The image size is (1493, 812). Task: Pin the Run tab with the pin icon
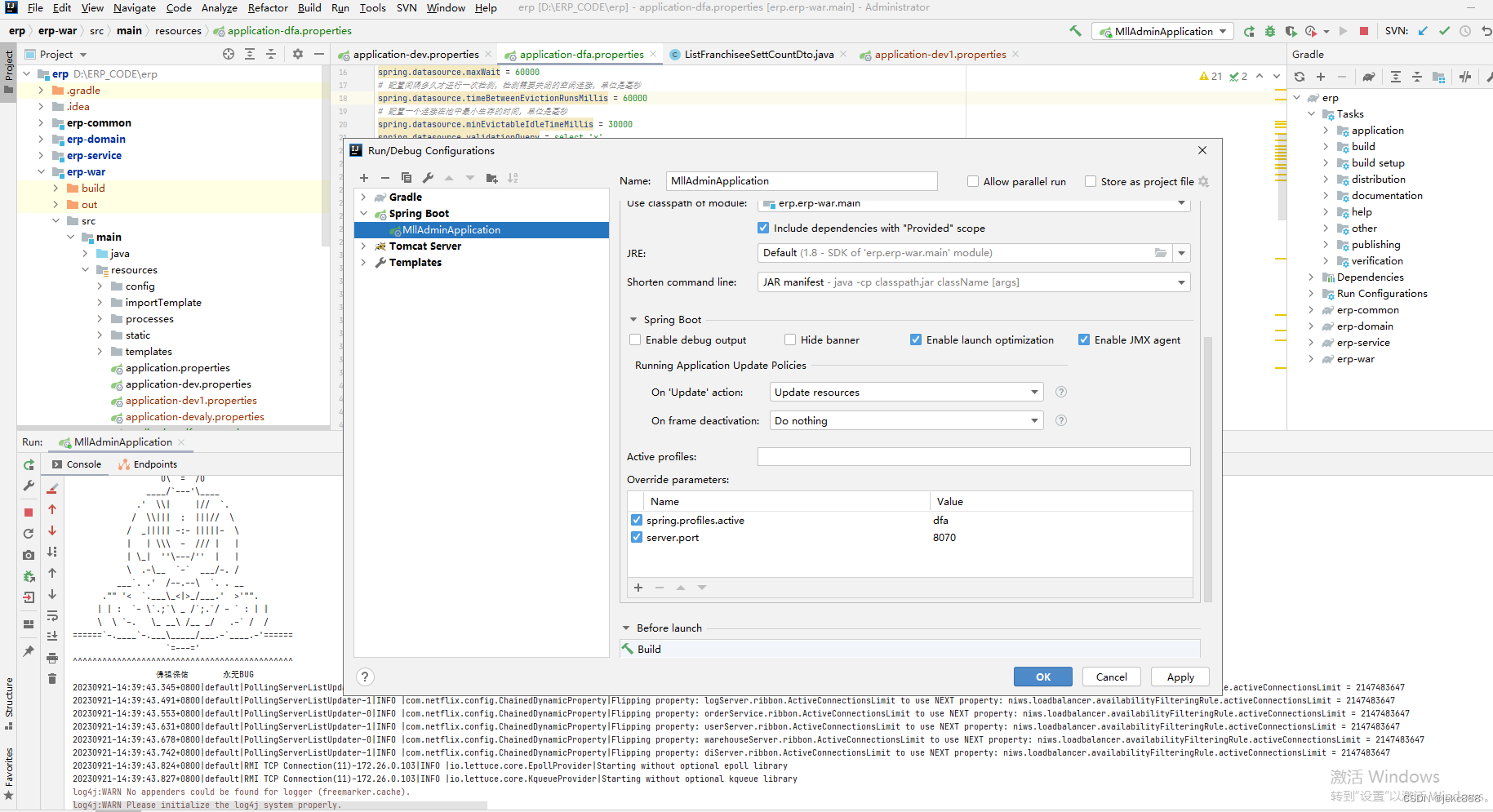(29, 651)
